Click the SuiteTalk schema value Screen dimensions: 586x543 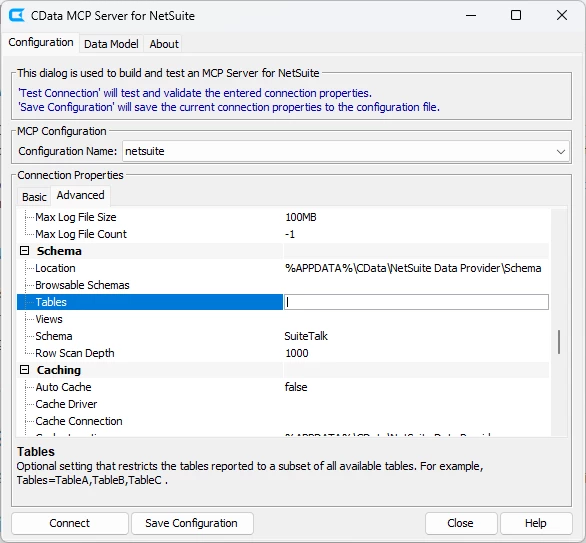coord(306,336)
